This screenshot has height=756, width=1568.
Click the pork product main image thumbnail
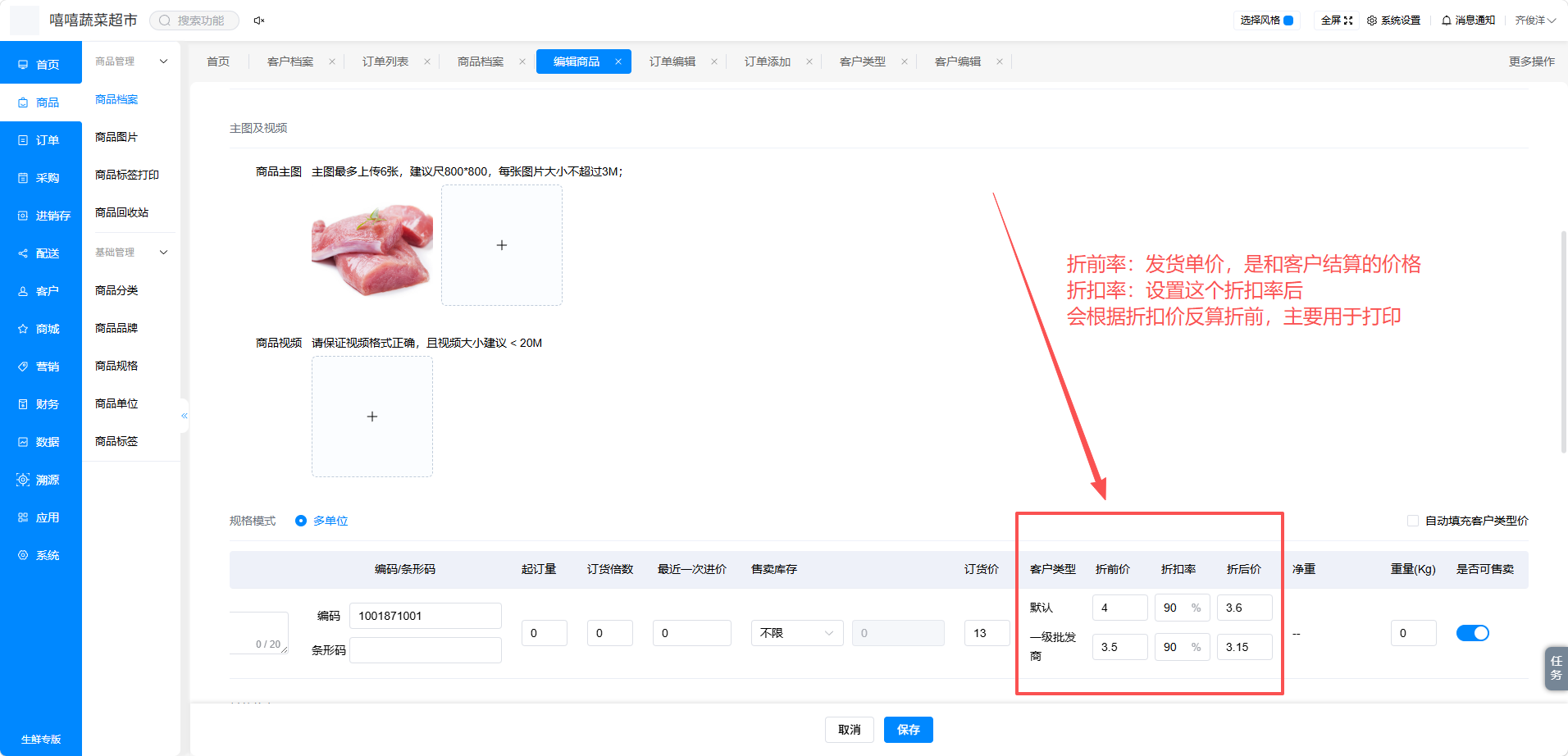click(372, 245)
